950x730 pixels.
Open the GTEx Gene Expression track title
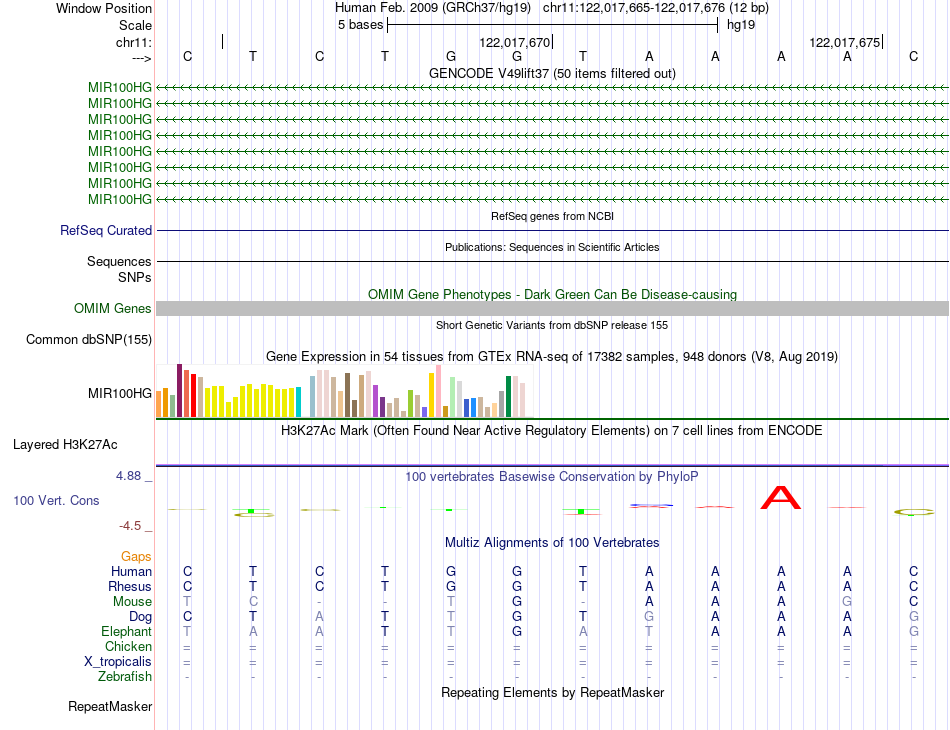[552, 356]
